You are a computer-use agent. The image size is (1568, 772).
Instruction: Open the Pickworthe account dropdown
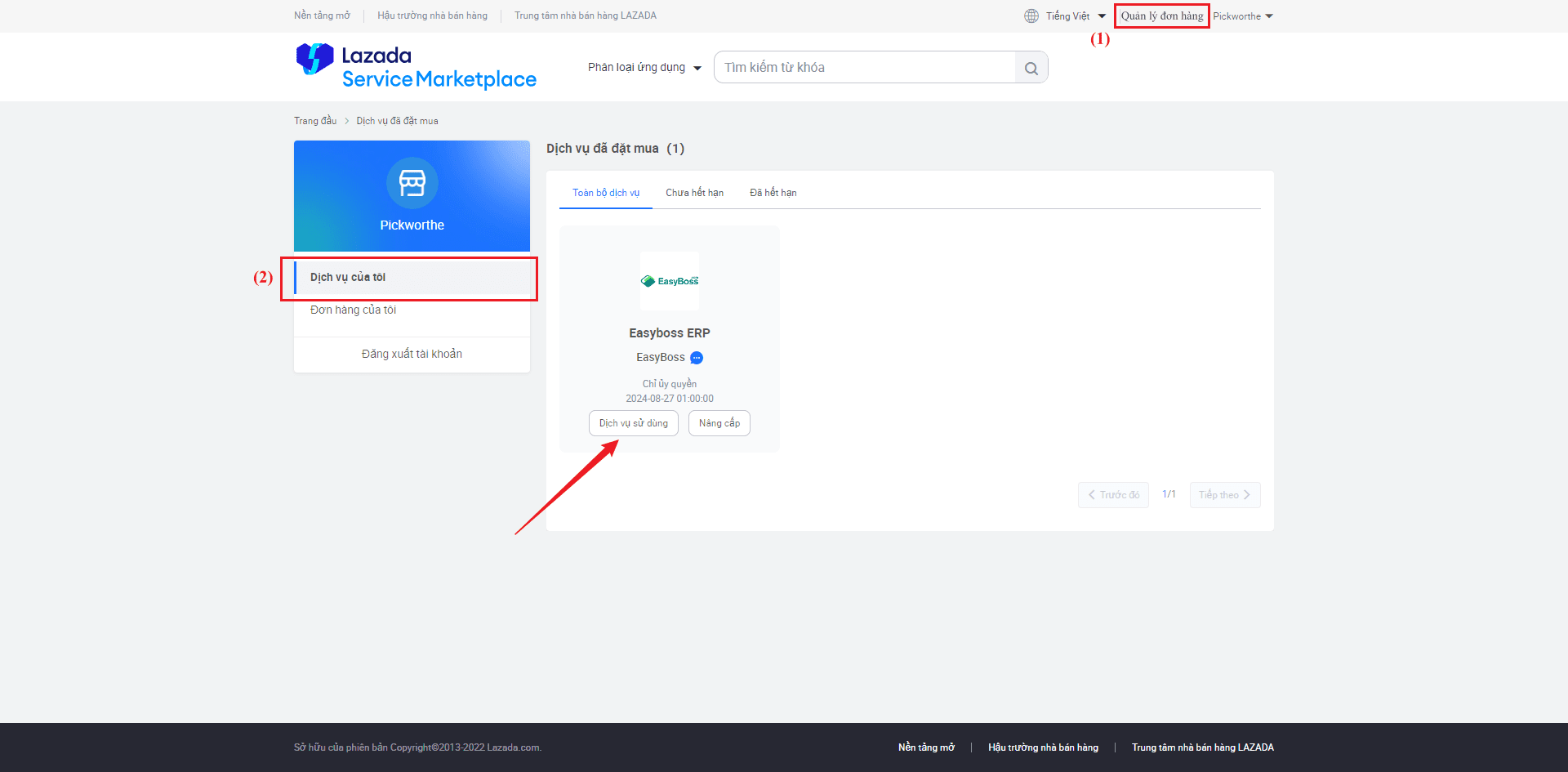pos(1243,16)
